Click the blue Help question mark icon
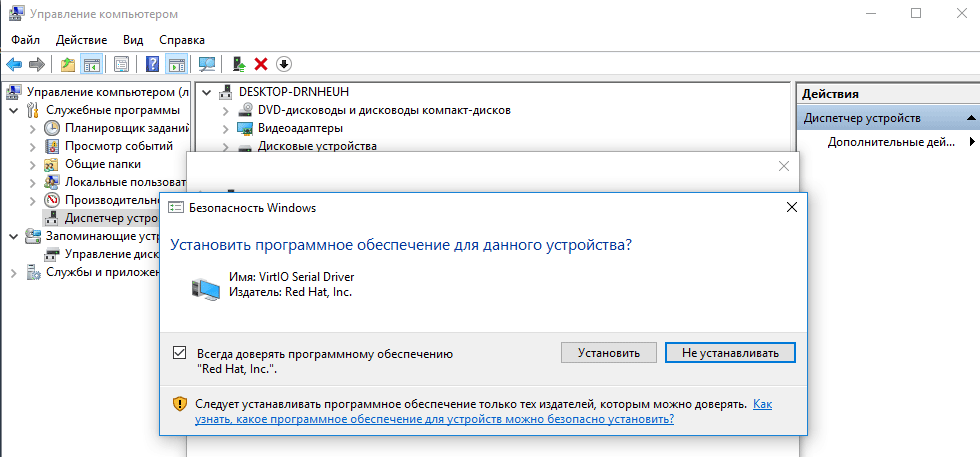The width and height of the screenshot is (980, 457). click(x=152, y=64)
